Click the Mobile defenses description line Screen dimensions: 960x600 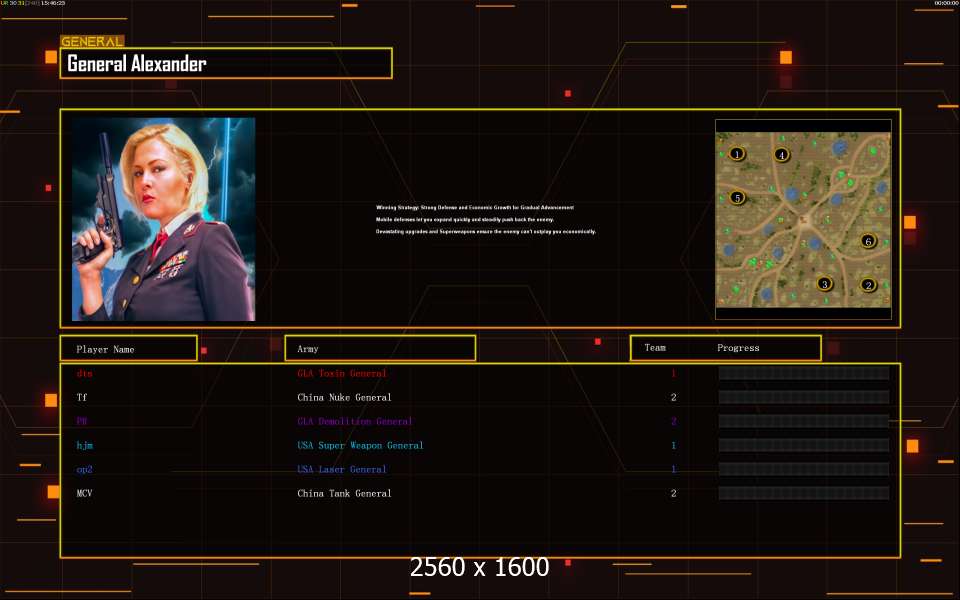pos(465,219)
